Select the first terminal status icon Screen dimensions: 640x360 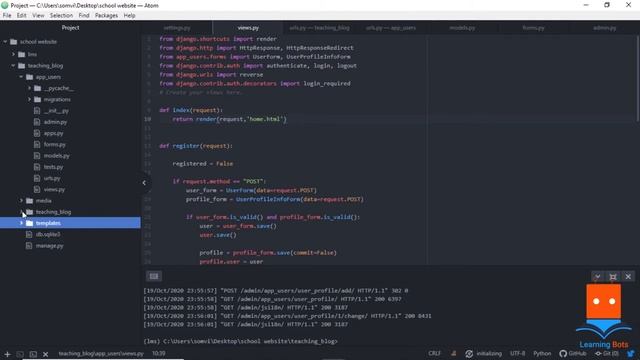coord(20,354)
